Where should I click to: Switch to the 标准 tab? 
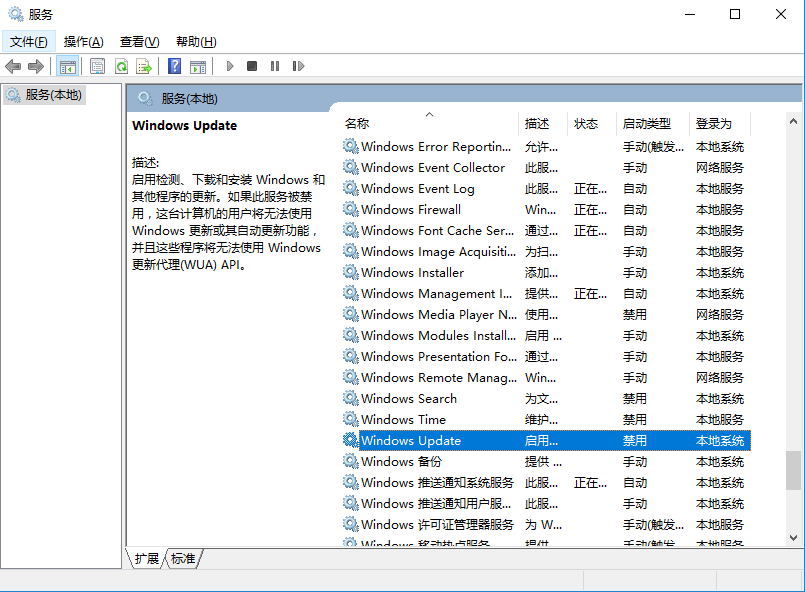[183, 559]
